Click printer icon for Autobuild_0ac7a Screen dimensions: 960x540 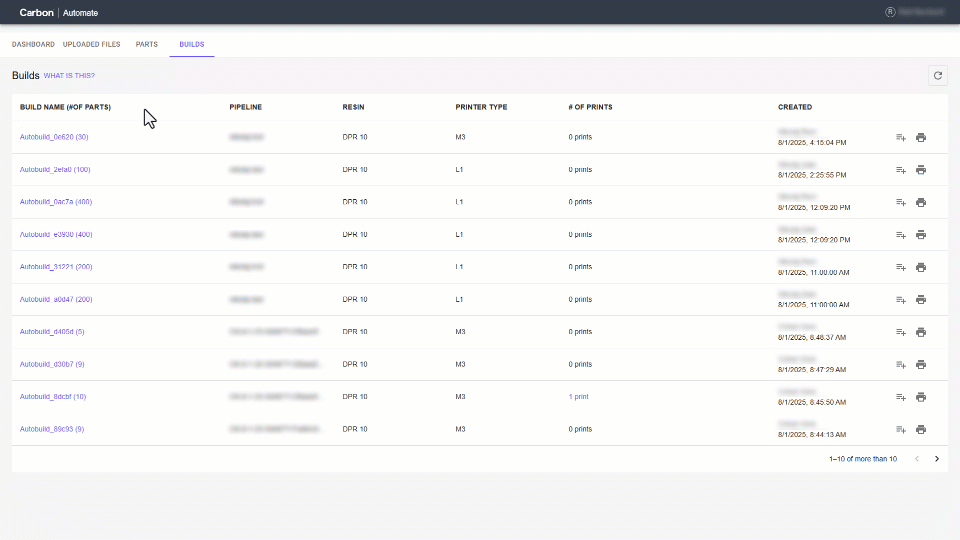(921, 202)
